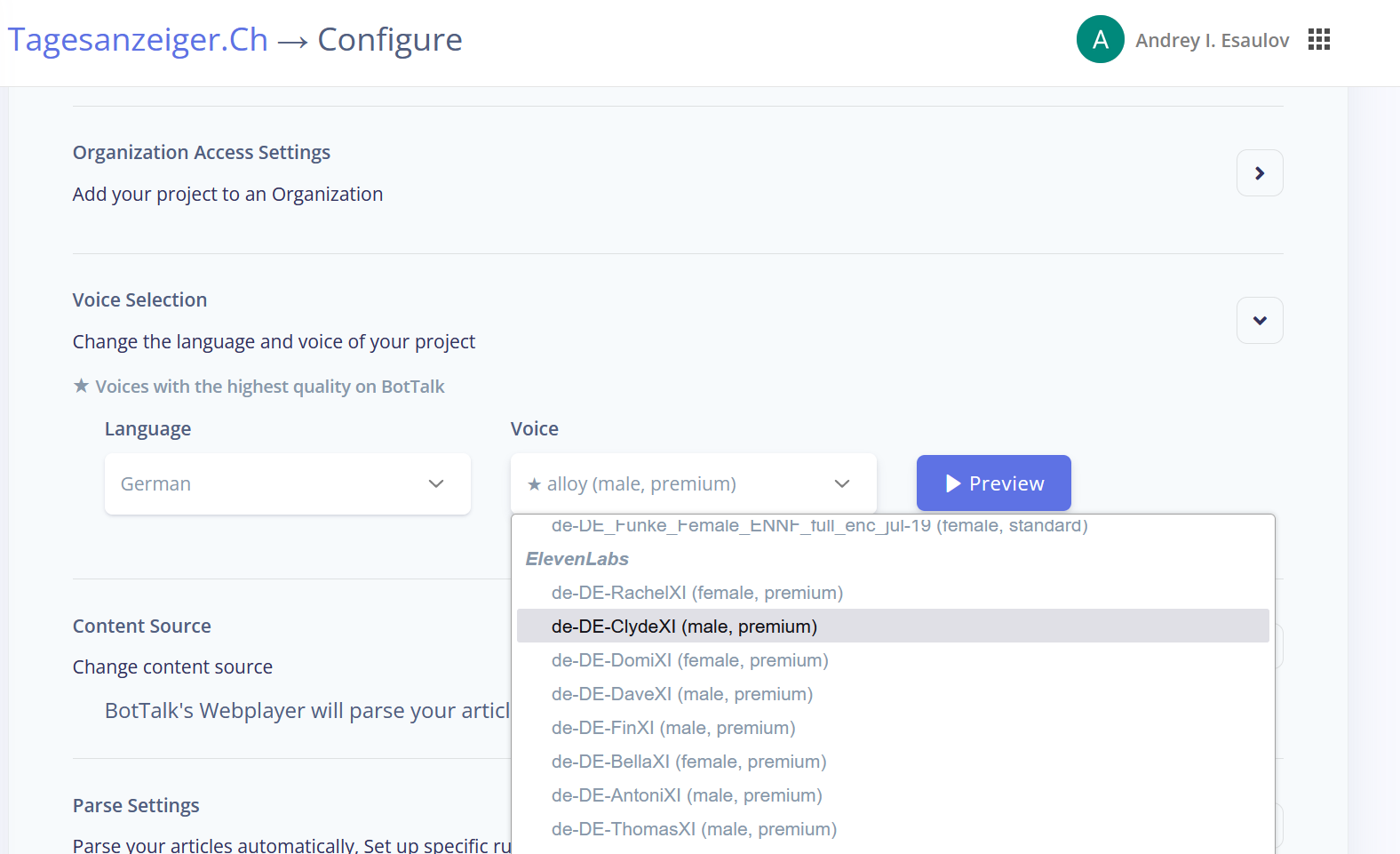Click the play triangle in Preview

[953, 483]
